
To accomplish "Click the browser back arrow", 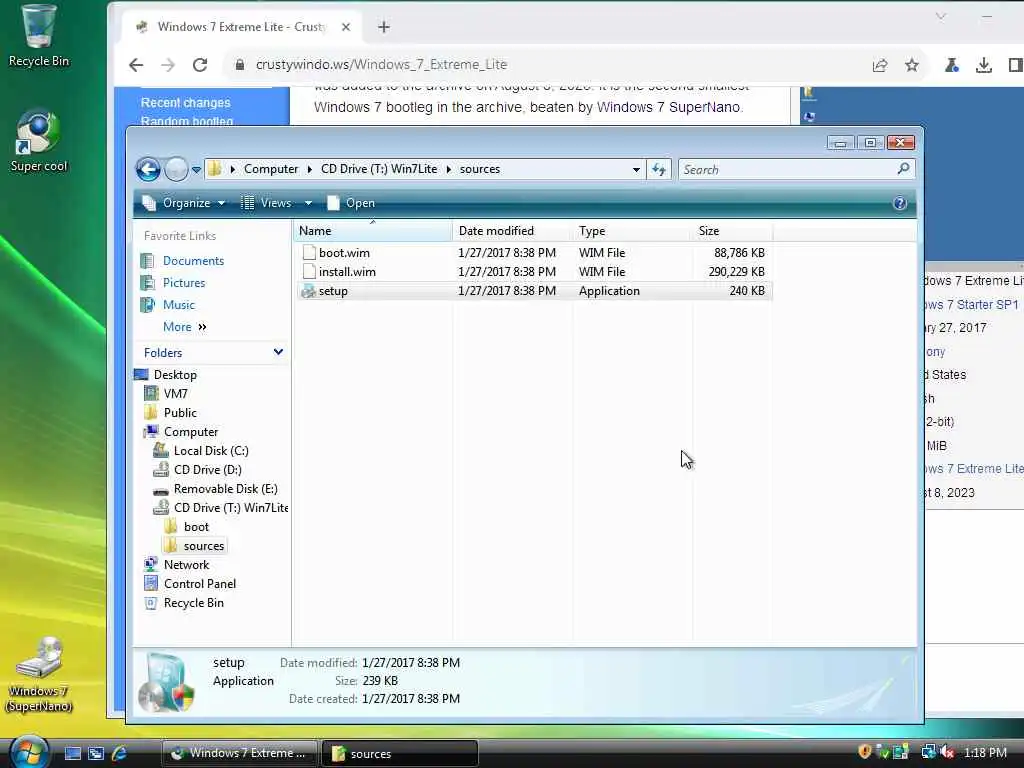I will (136, 65).
